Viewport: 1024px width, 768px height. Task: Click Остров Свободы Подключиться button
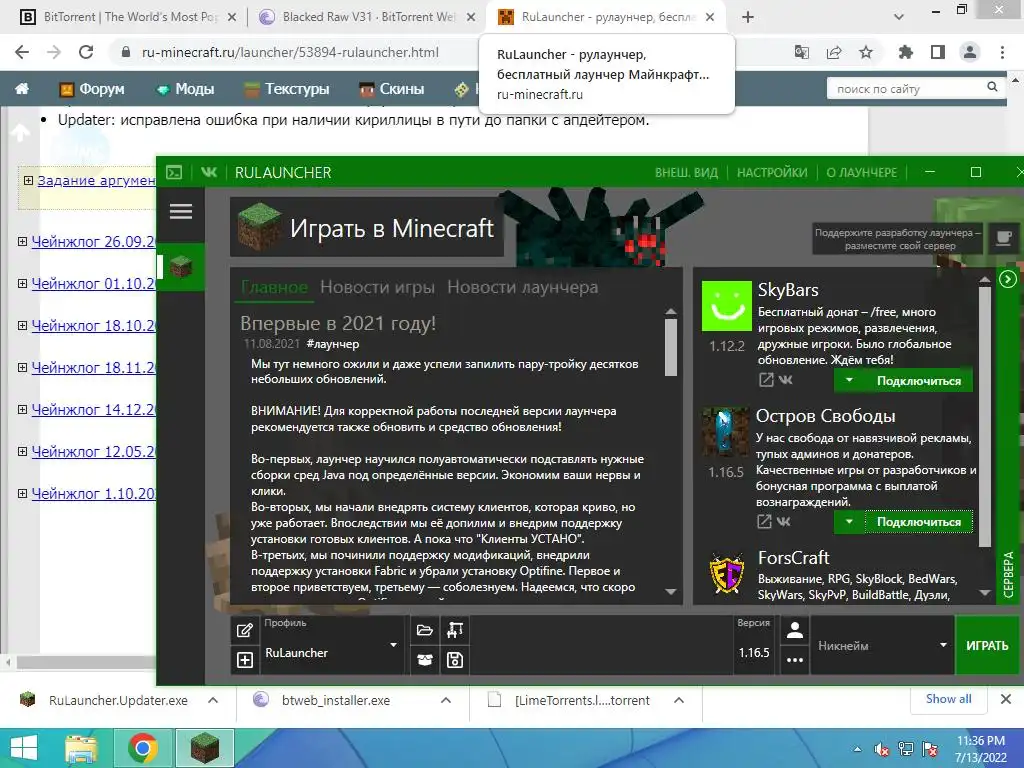[x=919, y=521]
